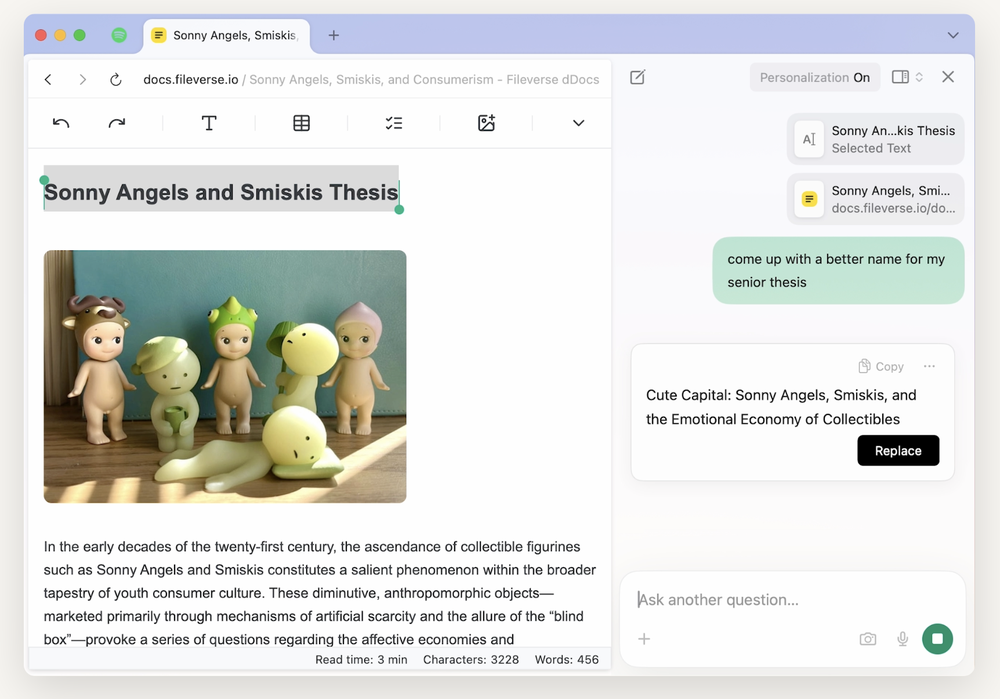Copy the suggested thesis title
Viewport: 1000px width, 699px height.
880,366
